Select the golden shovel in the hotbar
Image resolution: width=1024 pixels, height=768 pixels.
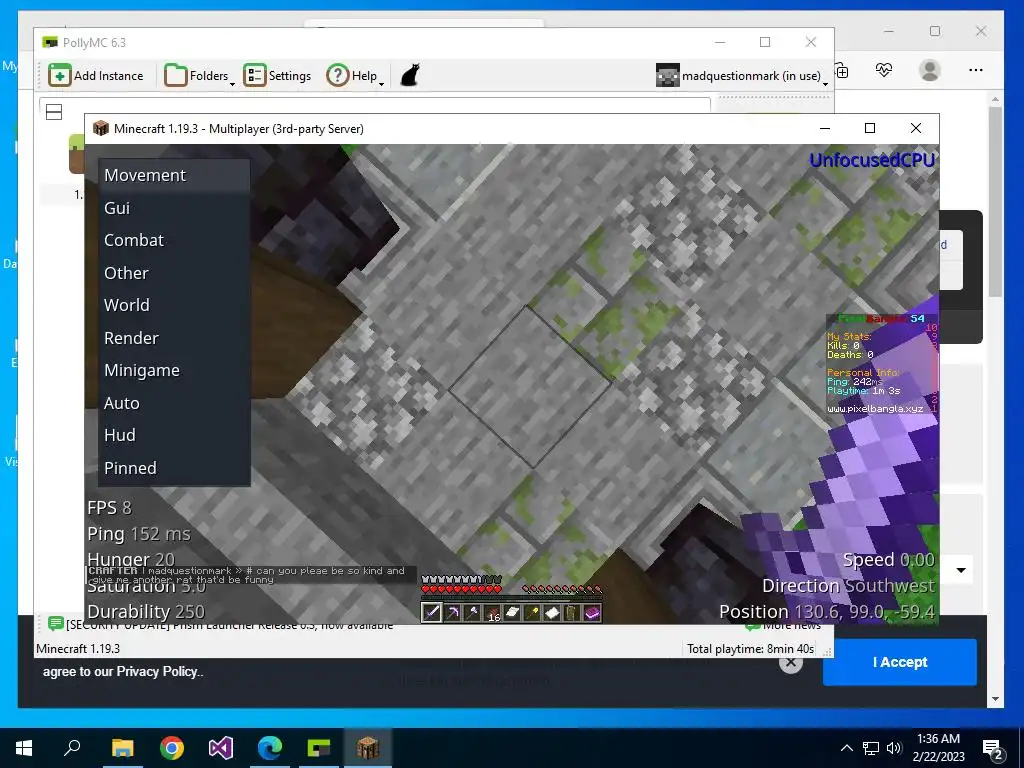[532, 613]
